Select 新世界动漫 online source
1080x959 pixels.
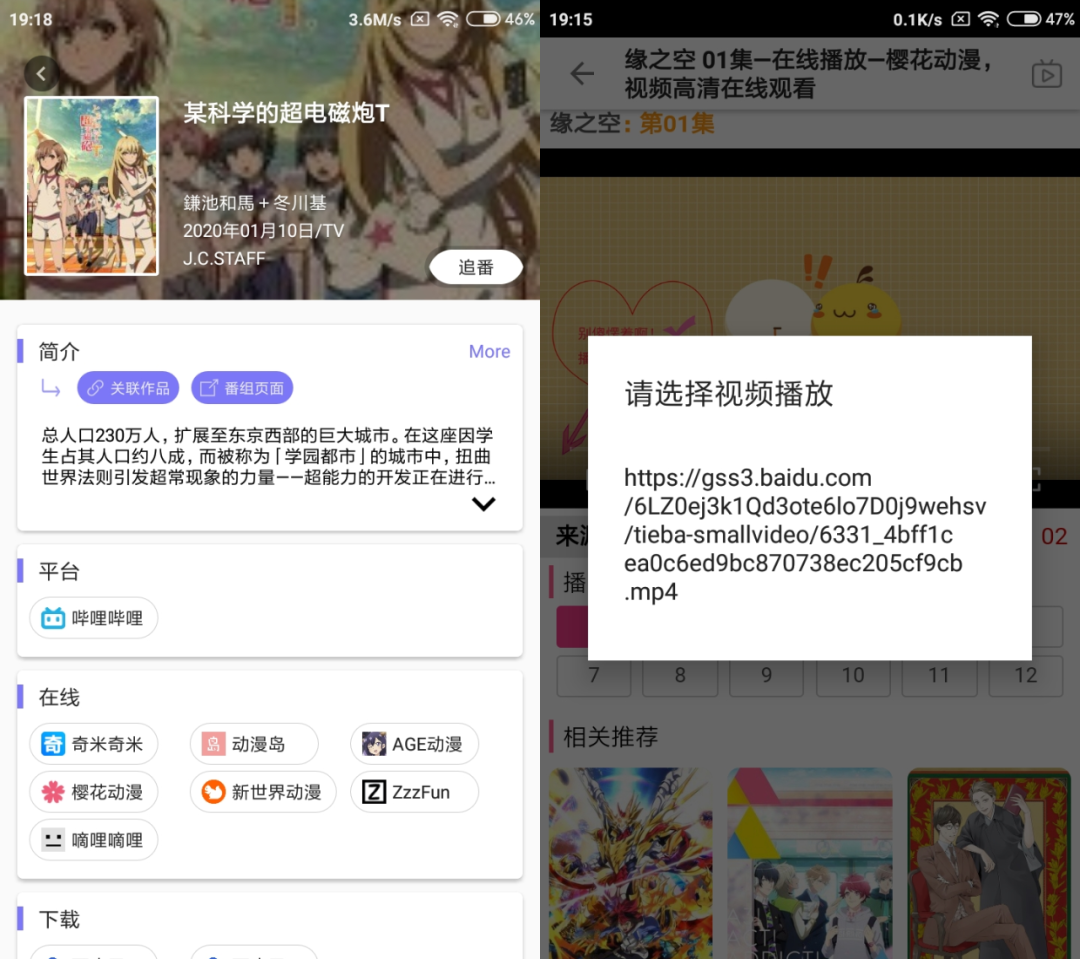263,792
